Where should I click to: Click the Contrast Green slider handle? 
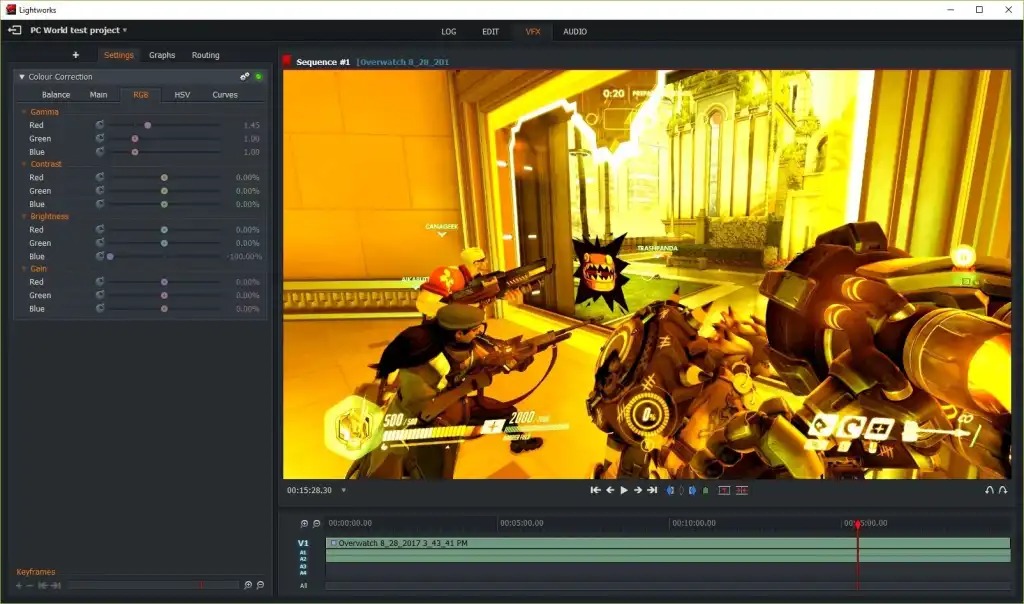164,191
